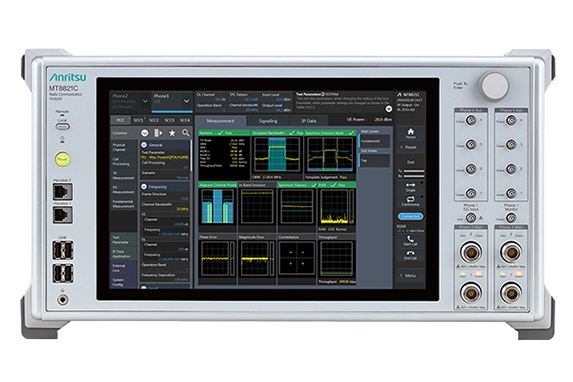Viewport: 573px width, 382px height.
Task: Start Continuous measurement mode
Action: tap(410, 201)
